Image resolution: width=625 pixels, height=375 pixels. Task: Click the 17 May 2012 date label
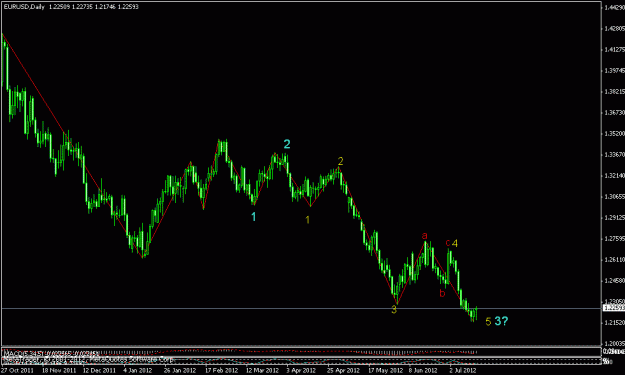tap(384, 371)
